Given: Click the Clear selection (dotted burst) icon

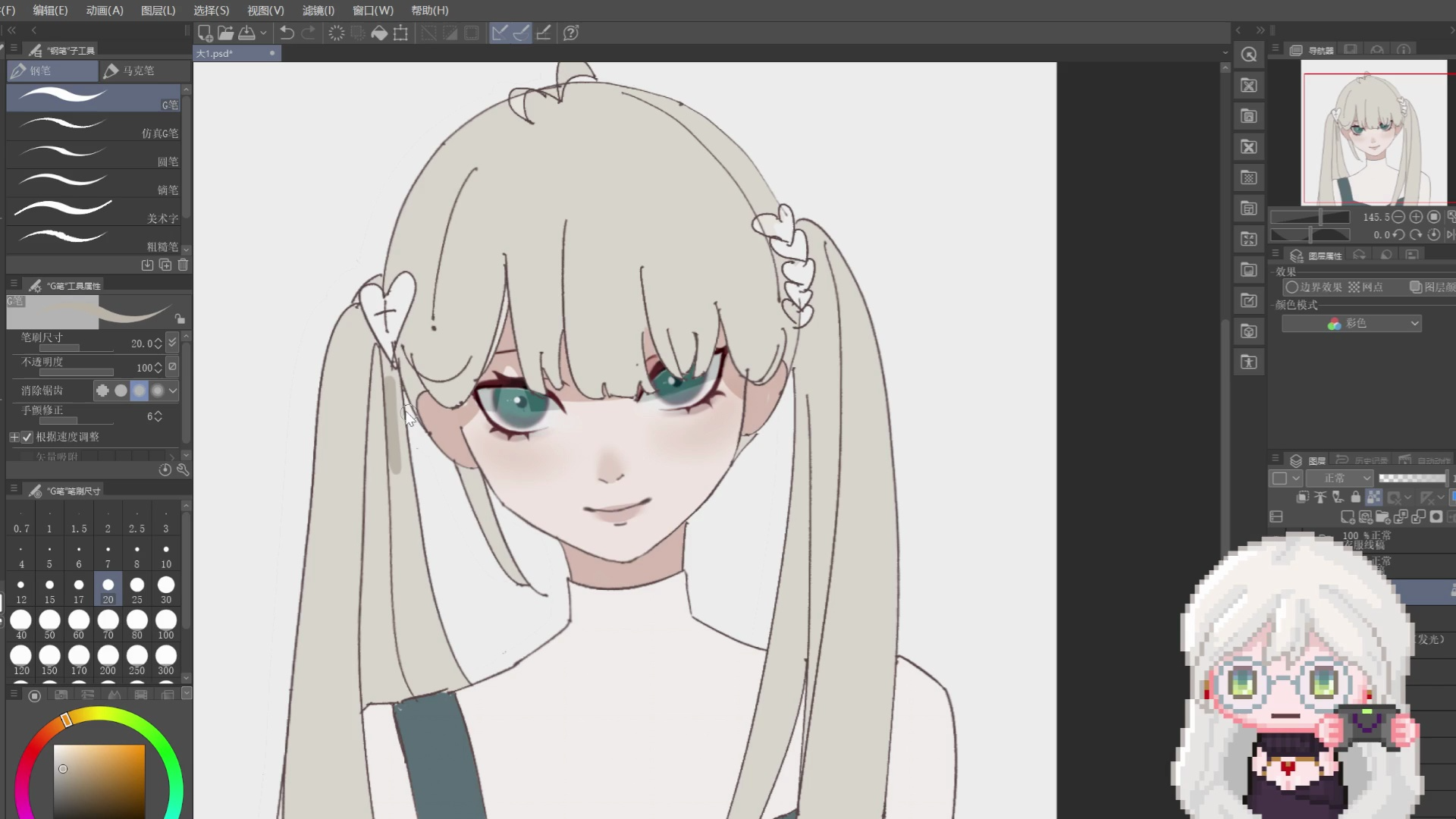Looking at the screenshot, I should pos(336,33).
